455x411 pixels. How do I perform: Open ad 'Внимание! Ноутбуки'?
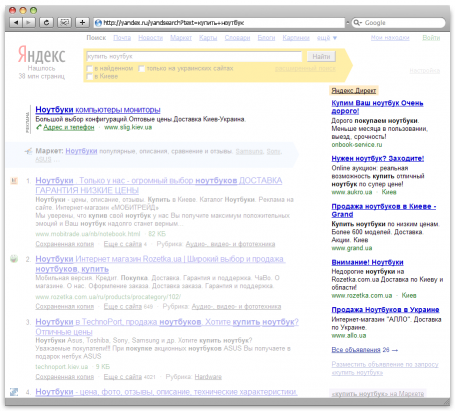tap(367, 262)
